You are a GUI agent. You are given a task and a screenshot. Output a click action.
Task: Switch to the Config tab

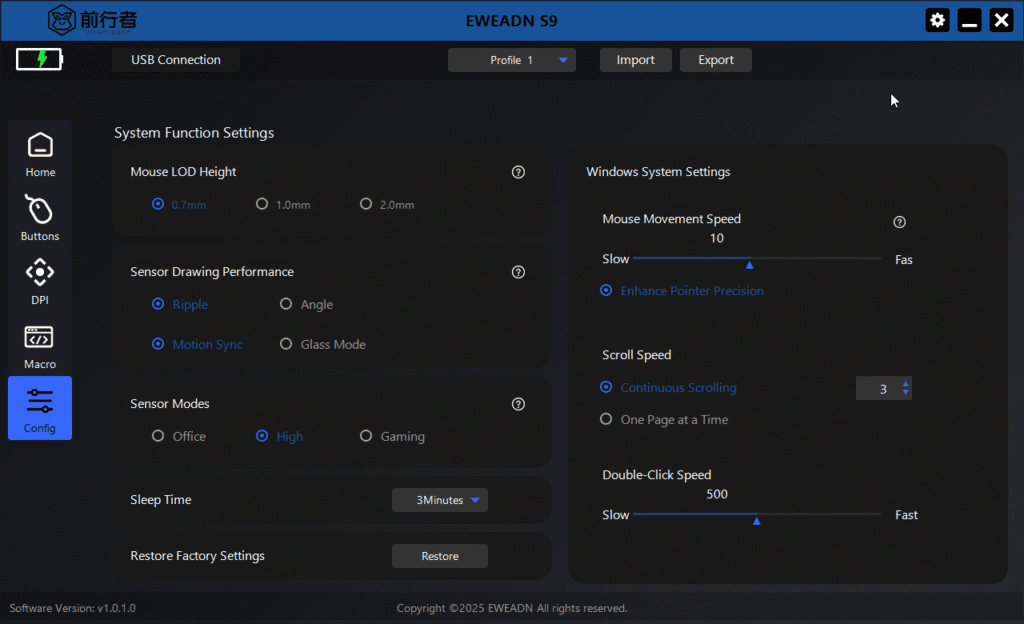click(x=40, y=408)
